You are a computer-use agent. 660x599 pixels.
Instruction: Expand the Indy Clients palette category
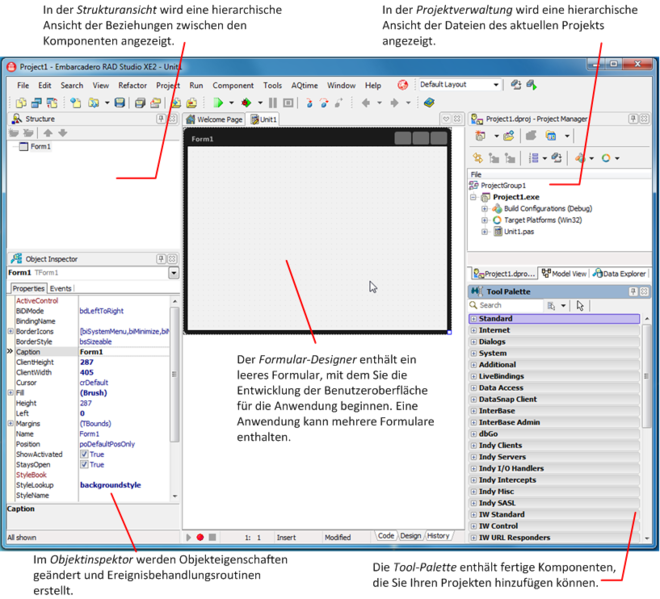pos(474,445)
